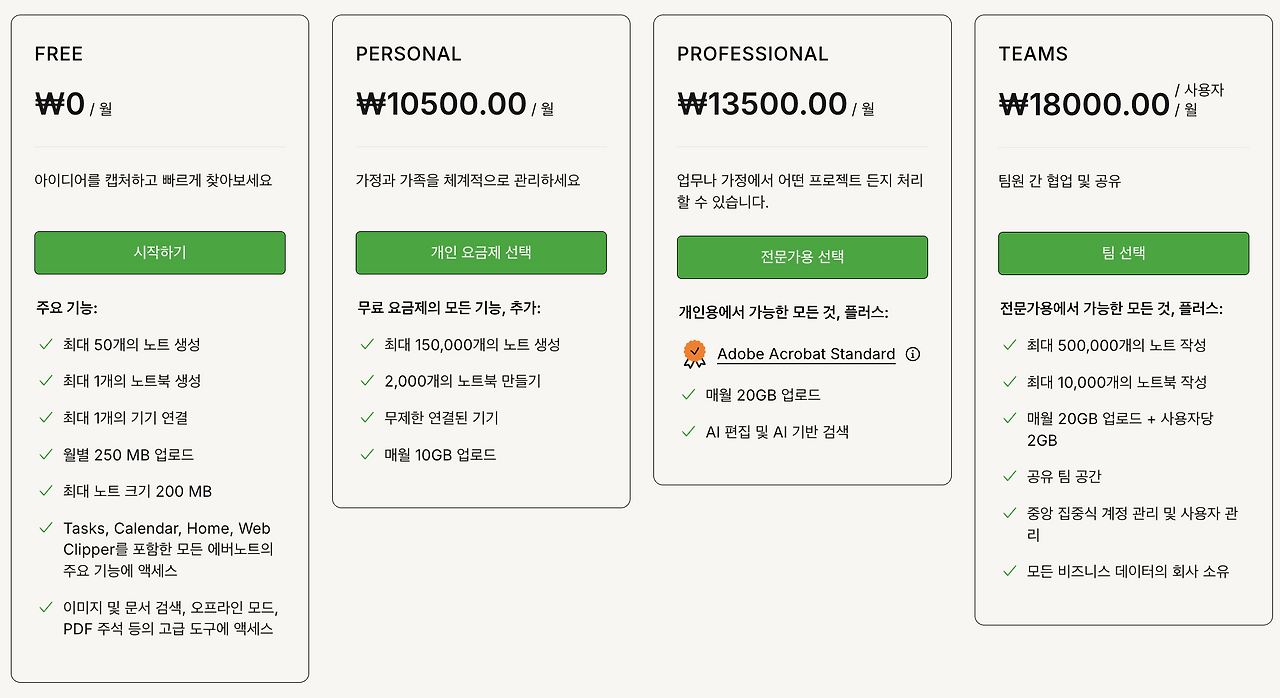Click the 모든 비즈니스 데이터의 회사 소유 feature
This screenshot has height=698, width=1280.
tap(1128, 572)
